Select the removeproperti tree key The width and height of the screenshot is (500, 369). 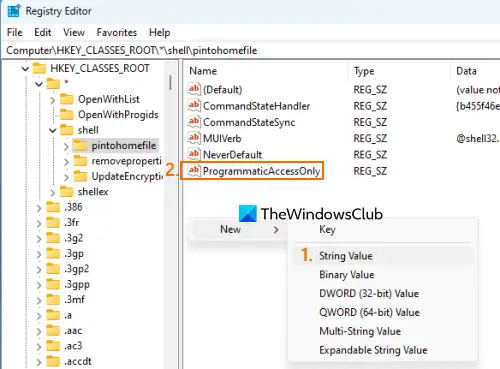point(126,161)
